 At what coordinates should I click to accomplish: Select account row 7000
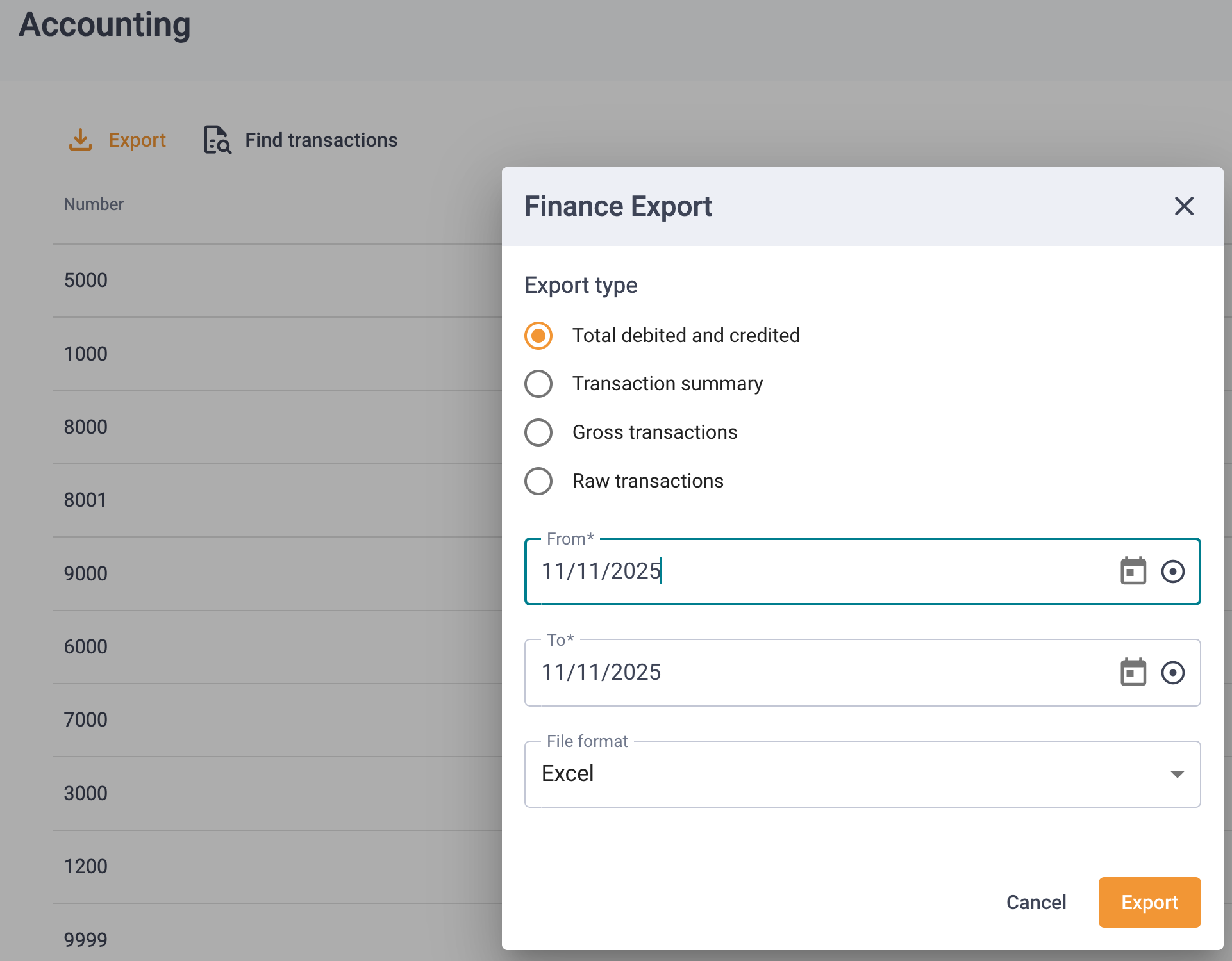click(277, 720)
